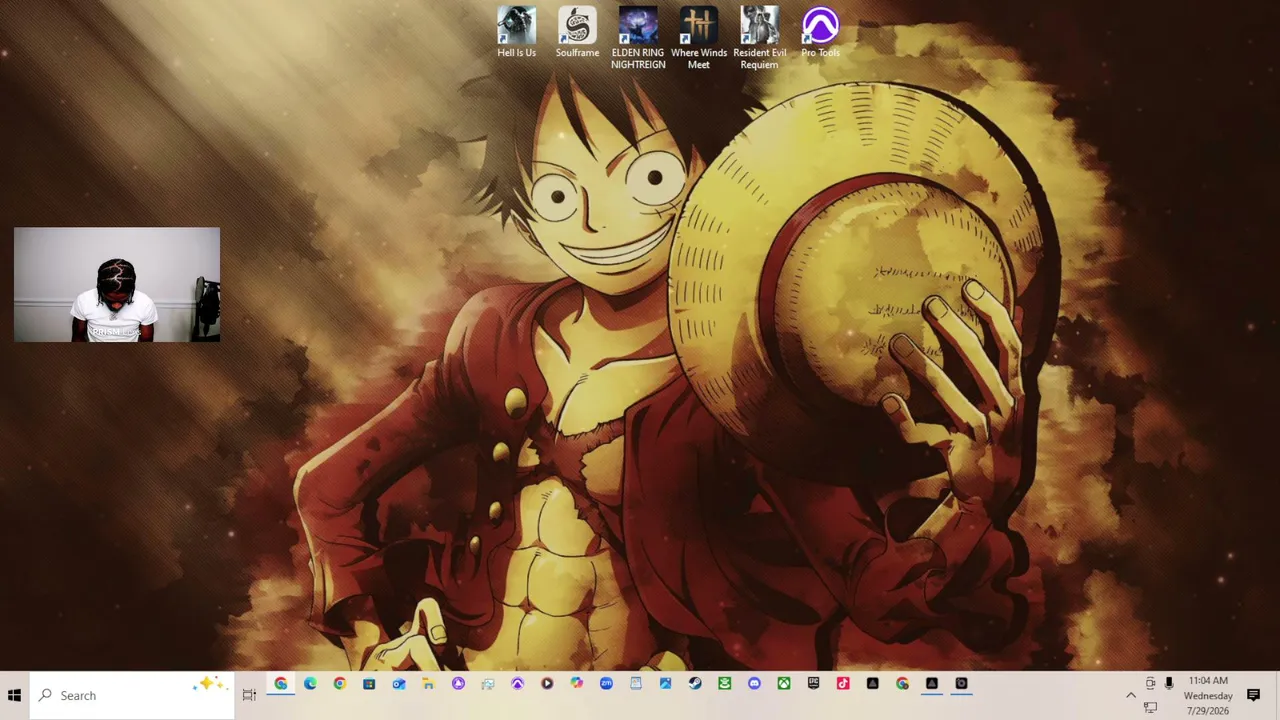1280x720 pixels.
Task: Open search highlights sparkle icon
Action: [x=210, y=684]
